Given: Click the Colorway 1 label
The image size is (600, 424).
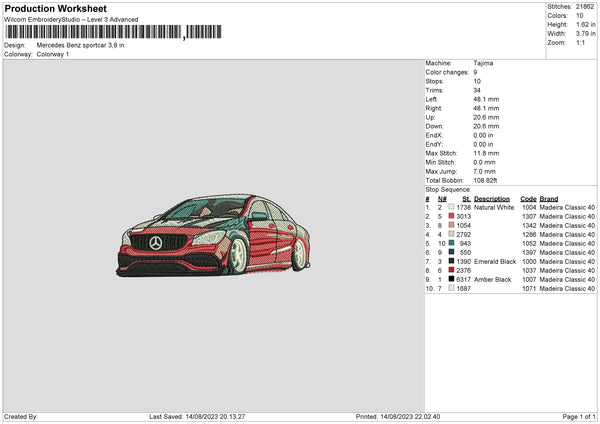Looking at the screenshot, I should click(53, 54).
